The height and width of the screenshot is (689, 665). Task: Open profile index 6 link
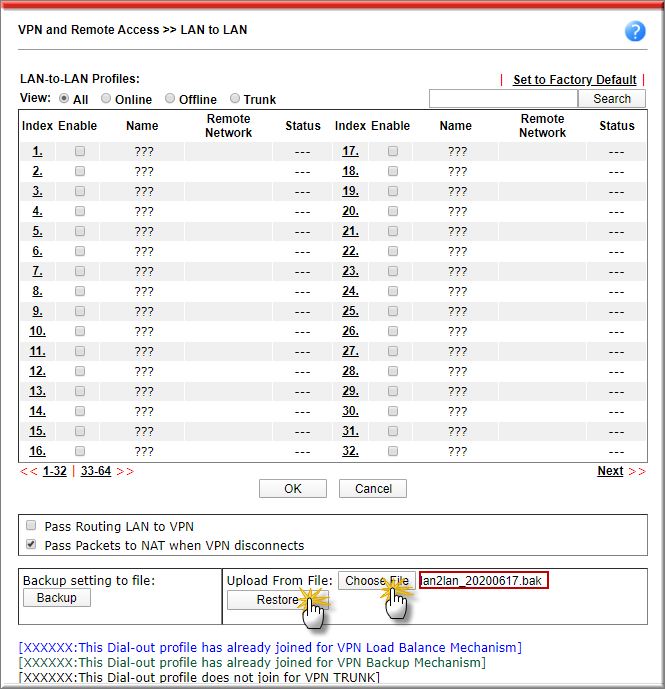coord(37,251)
